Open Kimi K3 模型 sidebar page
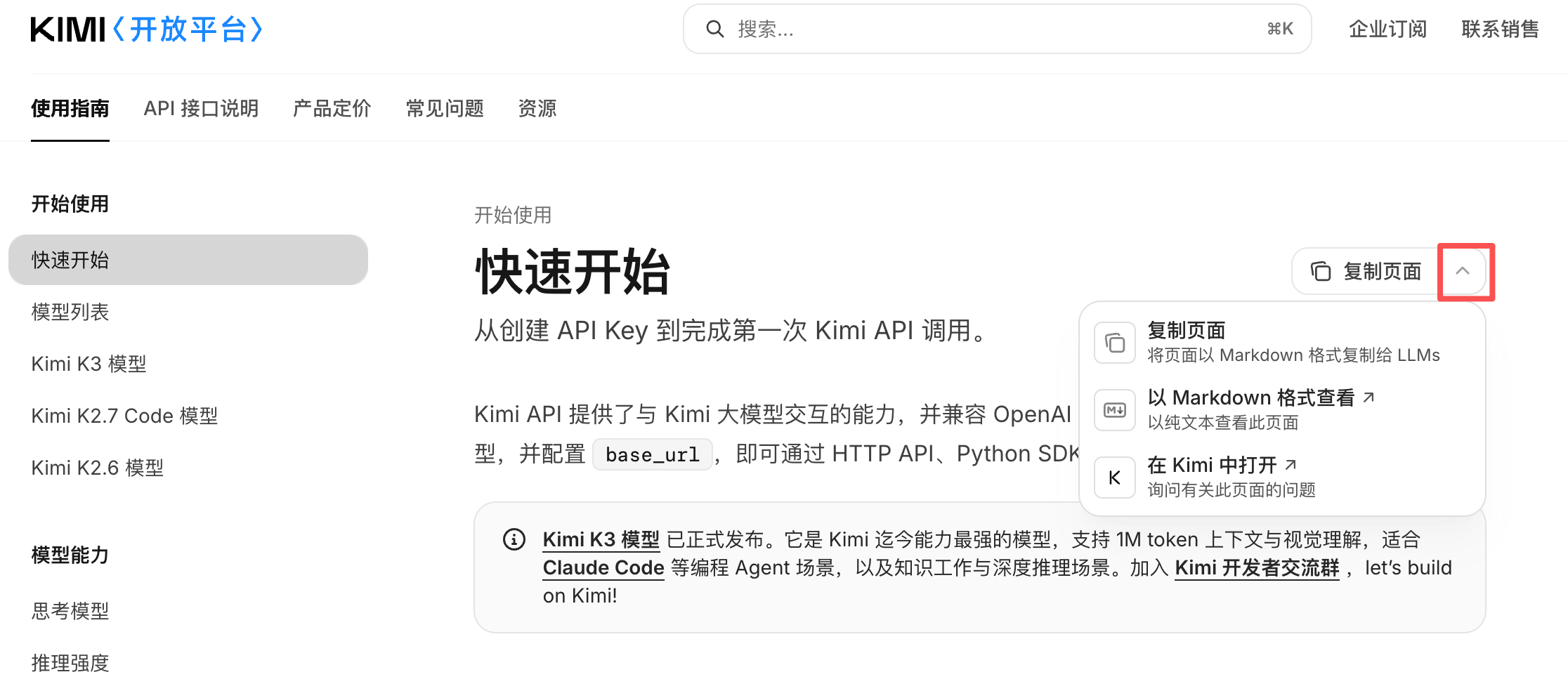Viewport: 1568px width, 691px height. [89, 364]
